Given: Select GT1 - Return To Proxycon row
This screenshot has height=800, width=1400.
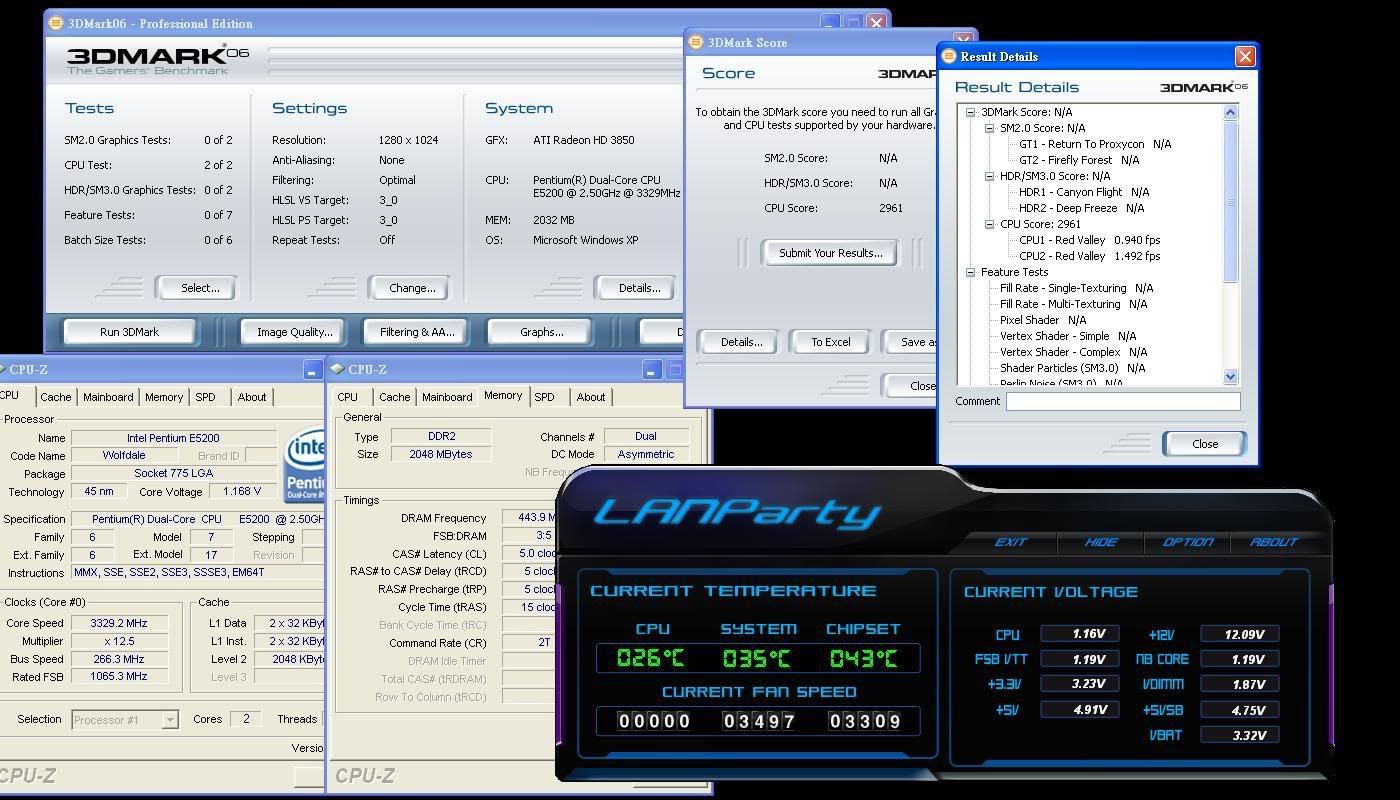Looking at the screenshot, I should [1095, 144].
